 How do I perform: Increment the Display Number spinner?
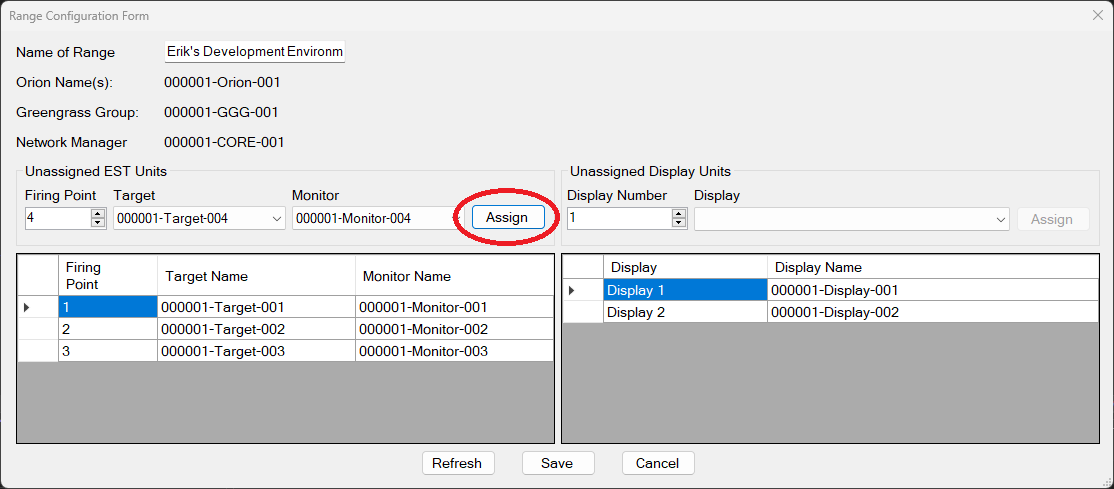point(679,214)
